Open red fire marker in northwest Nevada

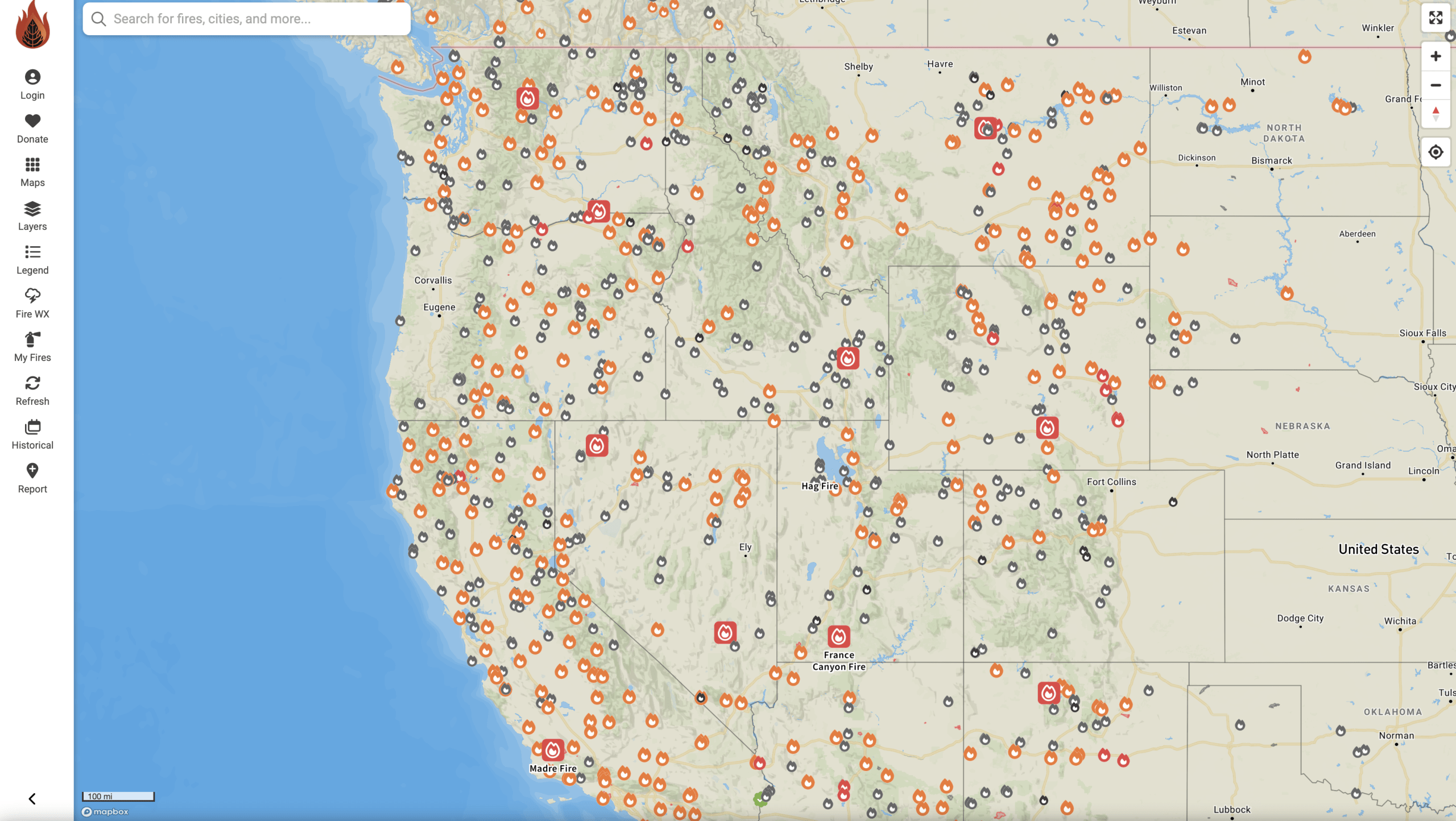[x=597, y=446]
